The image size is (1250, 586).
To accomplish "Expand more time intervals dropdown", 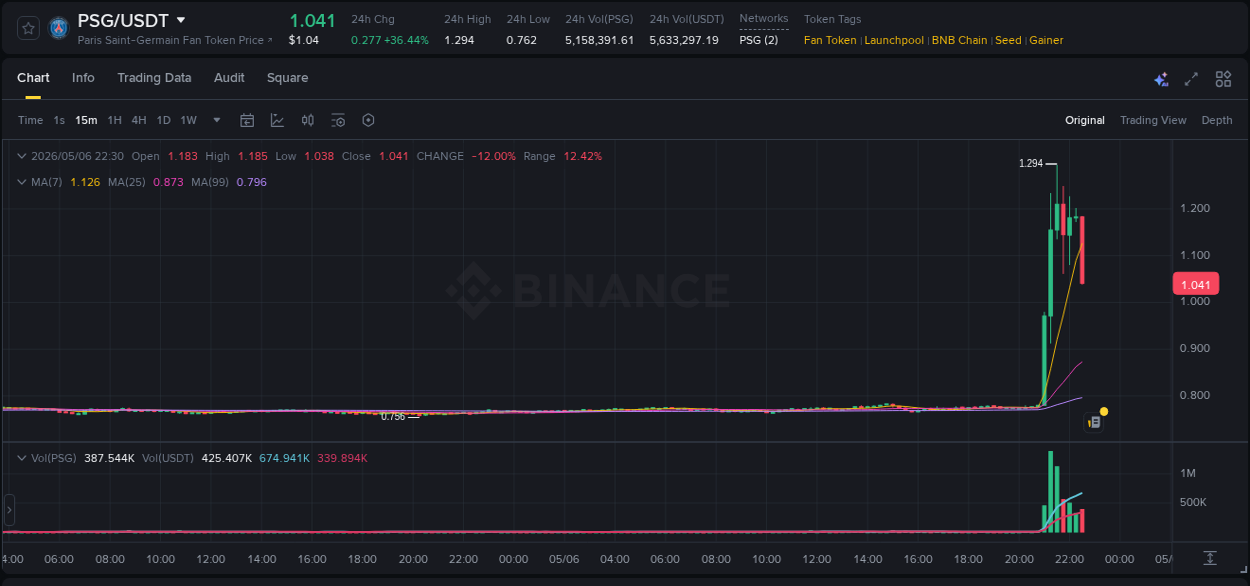I will click(x=217, y=120).
